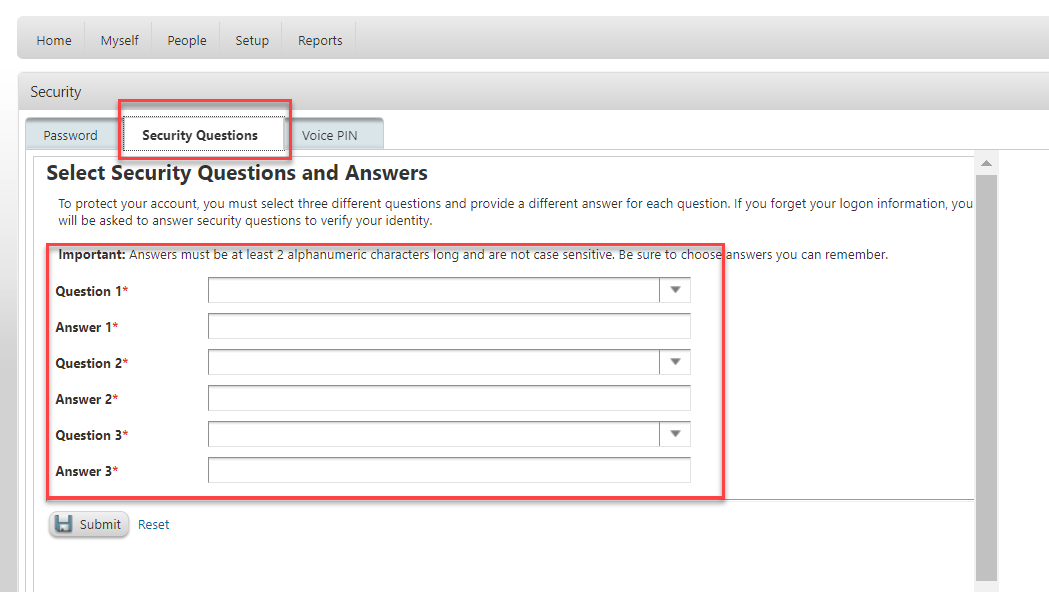Select the Setup menu item
This screenshot has width=1049, height=592.
(x=252, y=40)
